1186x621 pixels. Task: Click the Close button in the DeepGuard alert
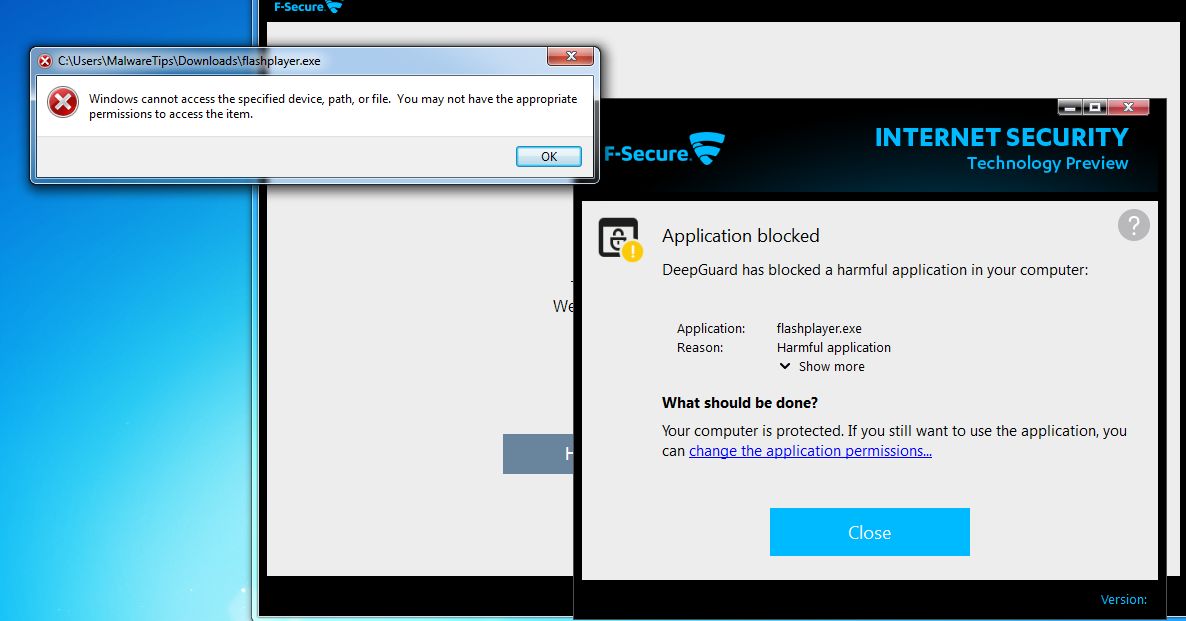(869, 532)
